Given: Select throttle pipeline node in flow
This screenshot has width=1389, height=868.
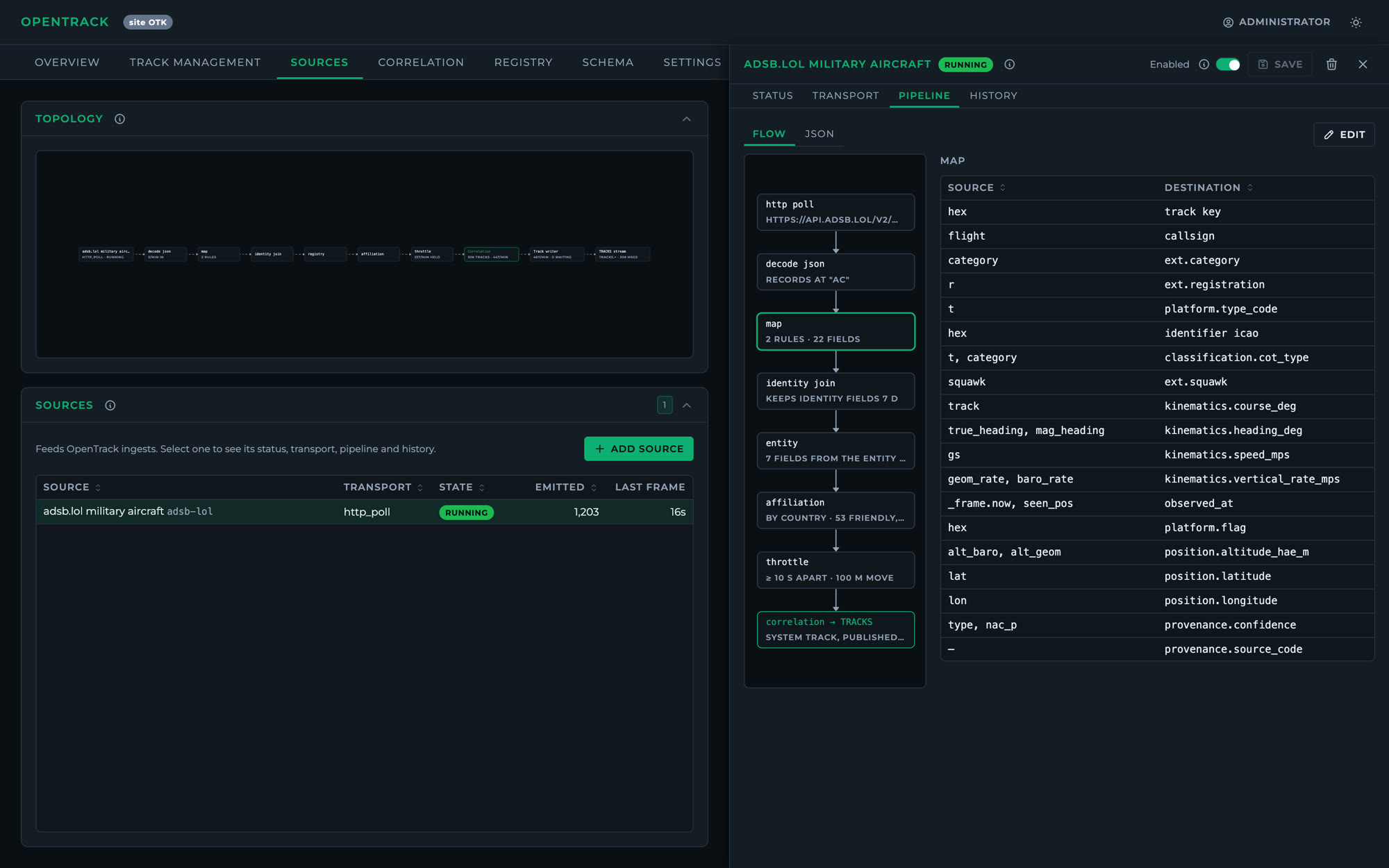Looking at the screenshot, I should coord(835,570).
